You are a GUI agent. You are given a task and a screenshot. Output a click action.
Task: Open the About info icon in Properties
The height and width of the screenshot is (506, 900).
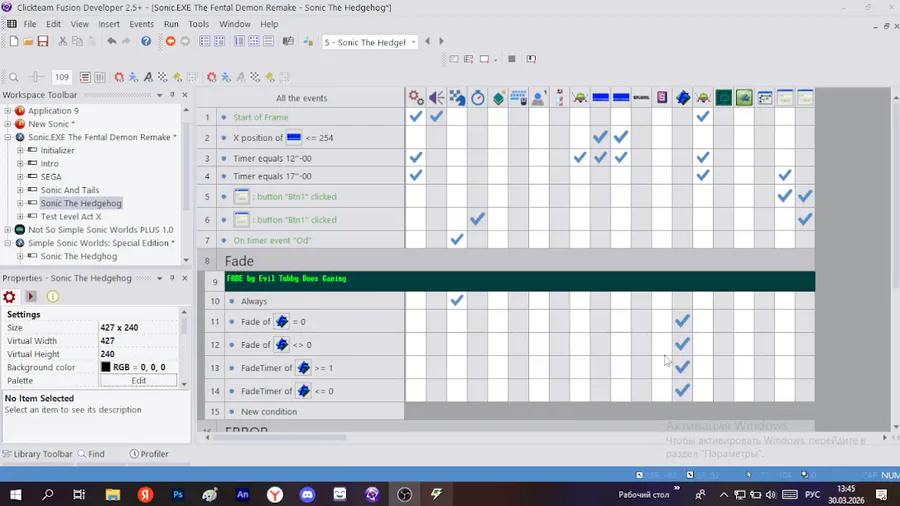tap(53, 297)
